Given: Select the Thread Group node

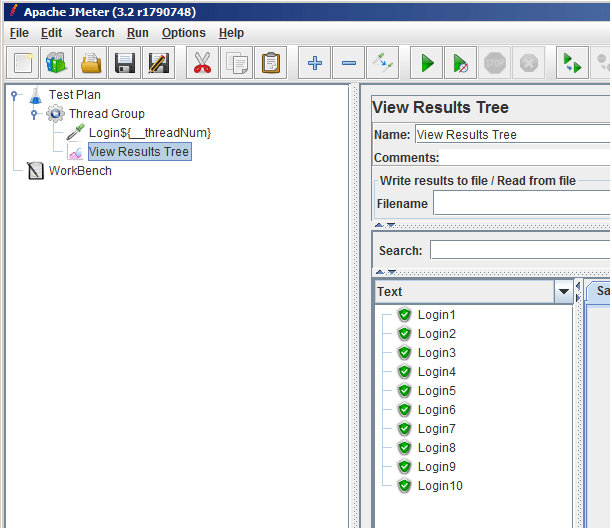Looking at the screenshot, I should pos(107,114).
